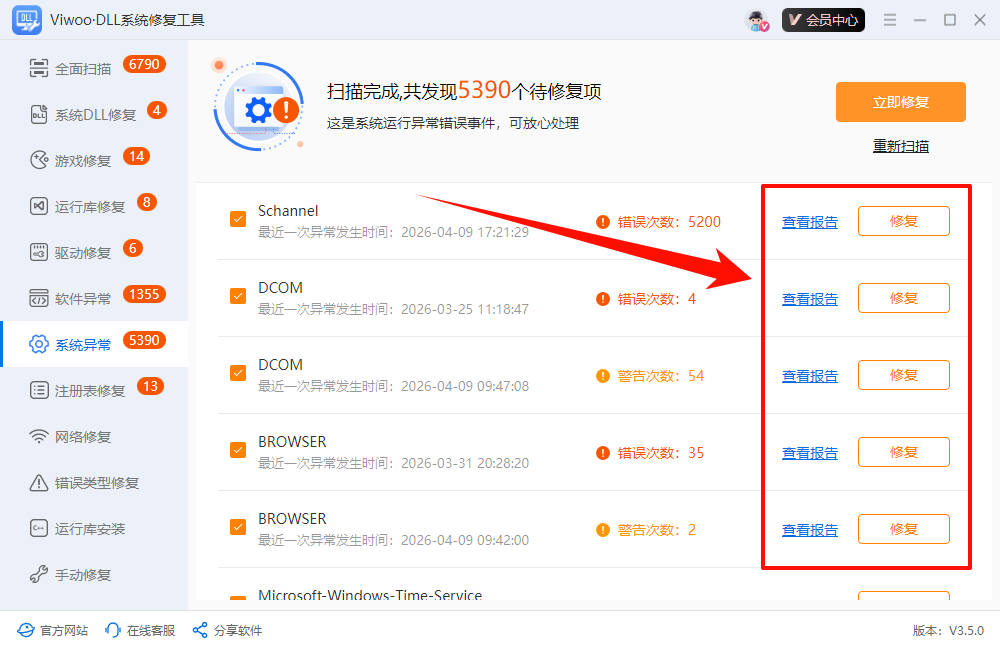
Task: Click the network repair Wi-Fi icon
Action: pos(39,436)
